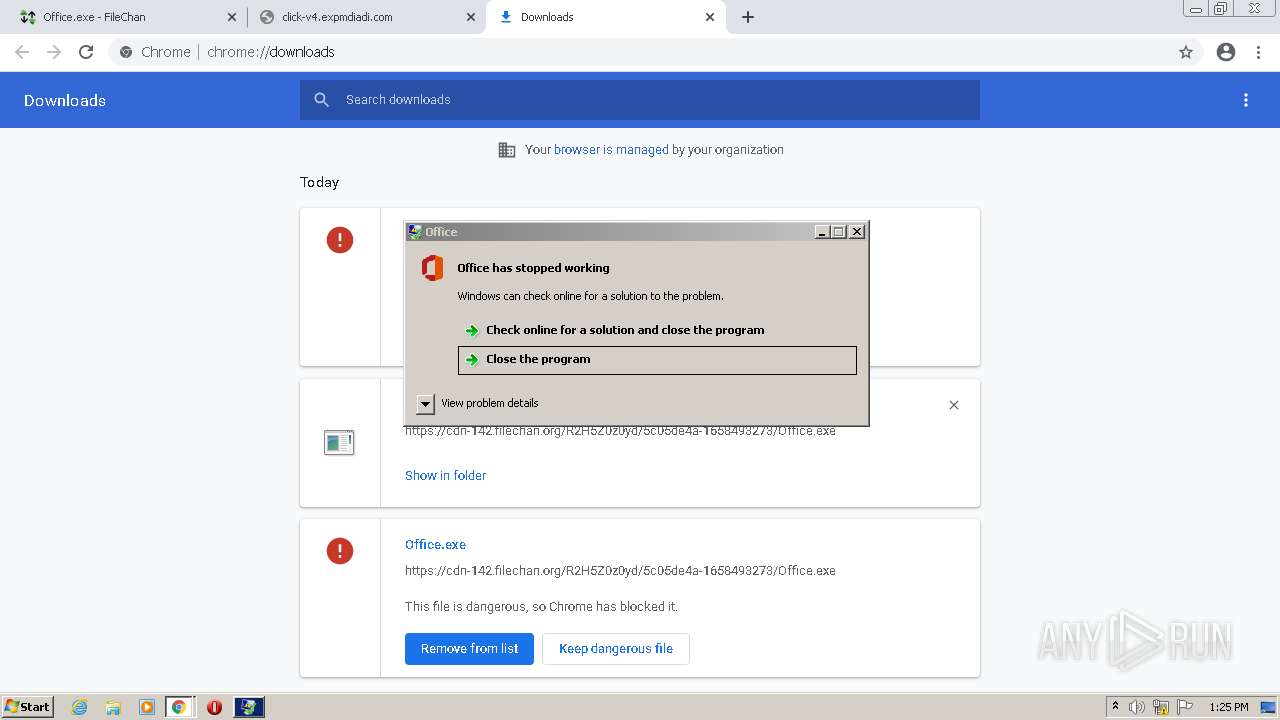Image resolution: width=1280 pixels, height=720 pixels.
Task: Focus the Search downloads field
Action: click(640, 100)
